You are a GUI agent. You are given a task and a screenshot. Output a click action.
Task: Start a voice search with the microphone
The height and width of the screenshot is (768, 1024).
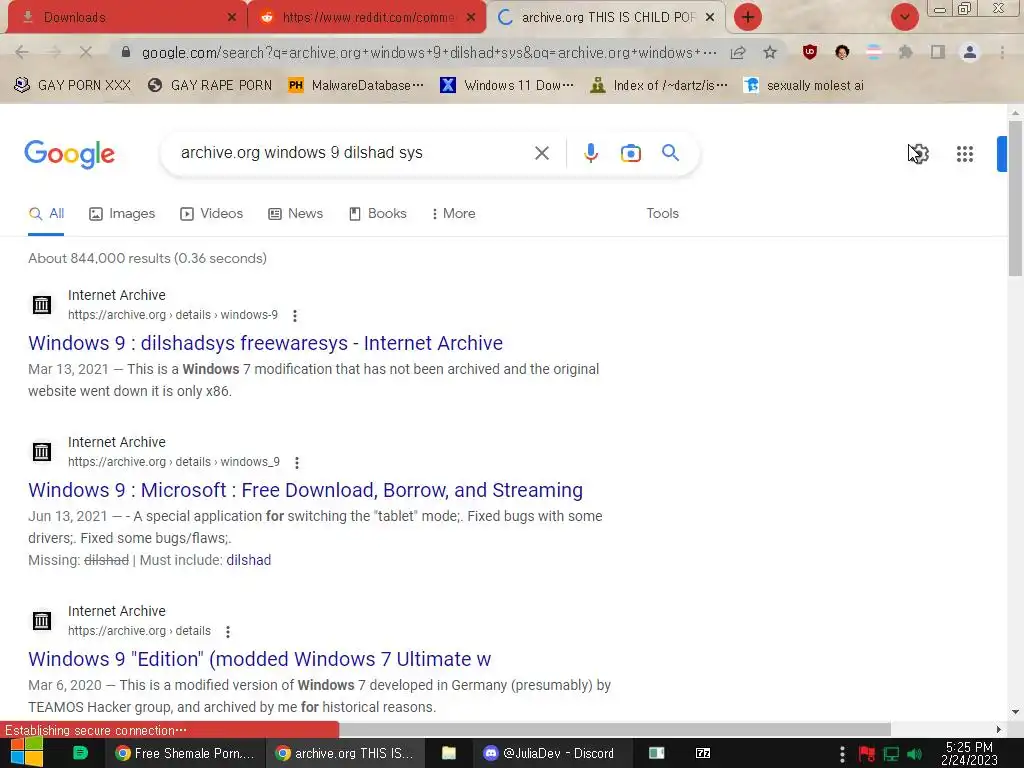(x=590, y=153)
